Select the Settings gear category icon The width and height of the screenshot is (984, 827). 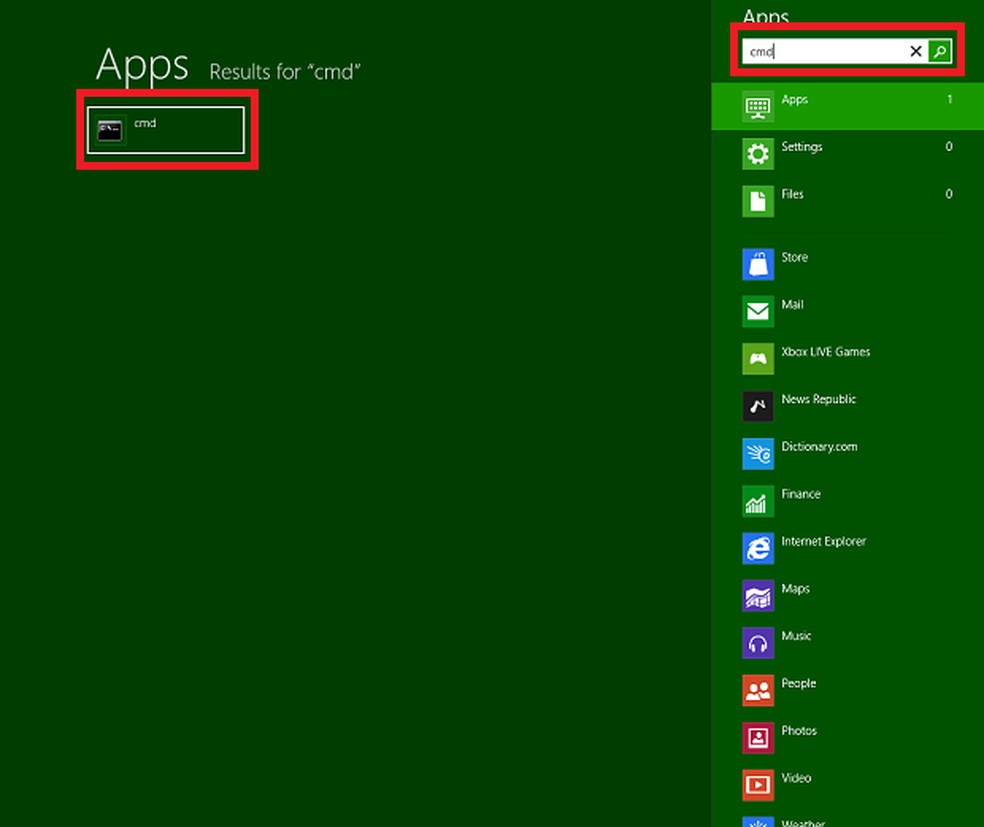[757, 154]
